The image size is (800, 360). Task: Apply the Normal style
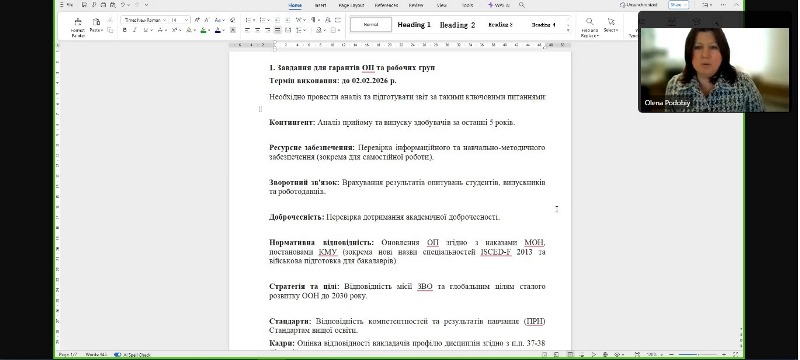[371, 24]
